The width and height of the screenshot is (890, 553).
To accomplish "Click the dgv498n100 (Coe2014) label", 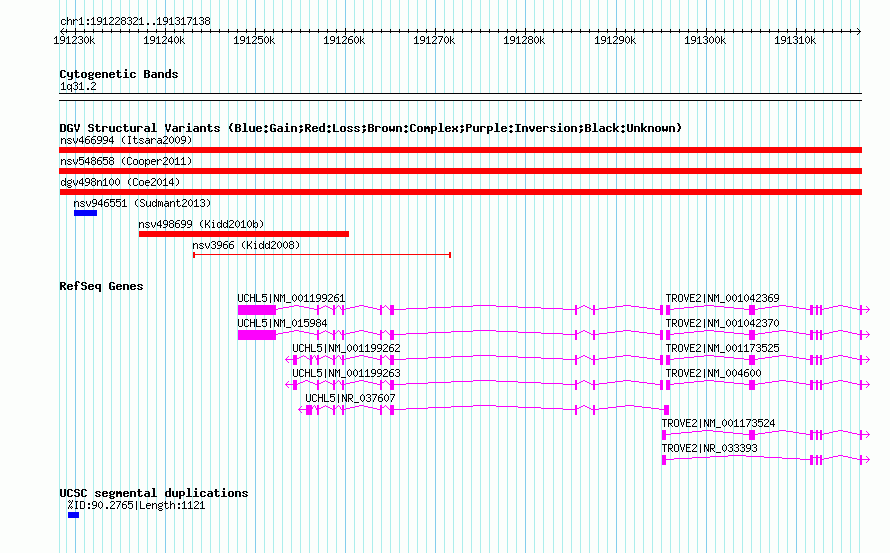I will click(x=120, y=182).
